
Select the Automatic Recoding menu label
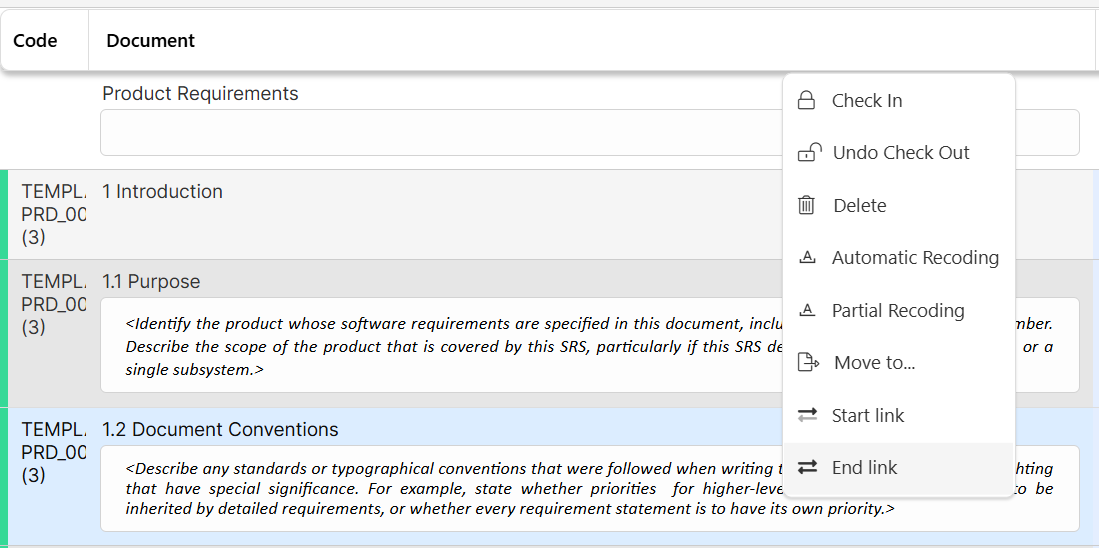coord(915,258)
